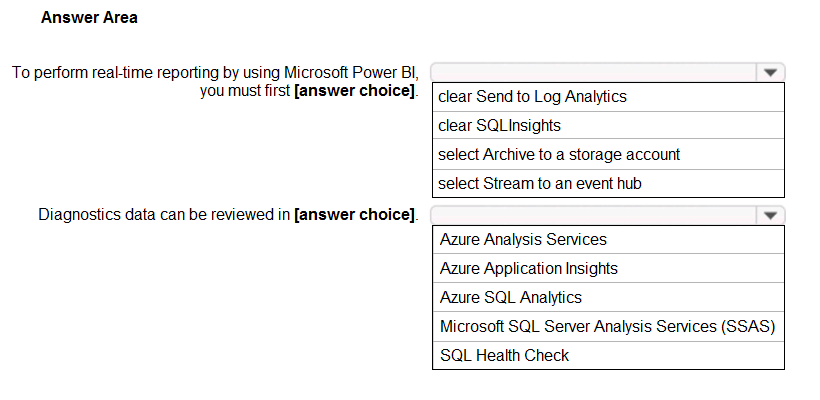820x400 pixels.
Task: Click the words 'you must first'
Action: click(x=245, y=91)
